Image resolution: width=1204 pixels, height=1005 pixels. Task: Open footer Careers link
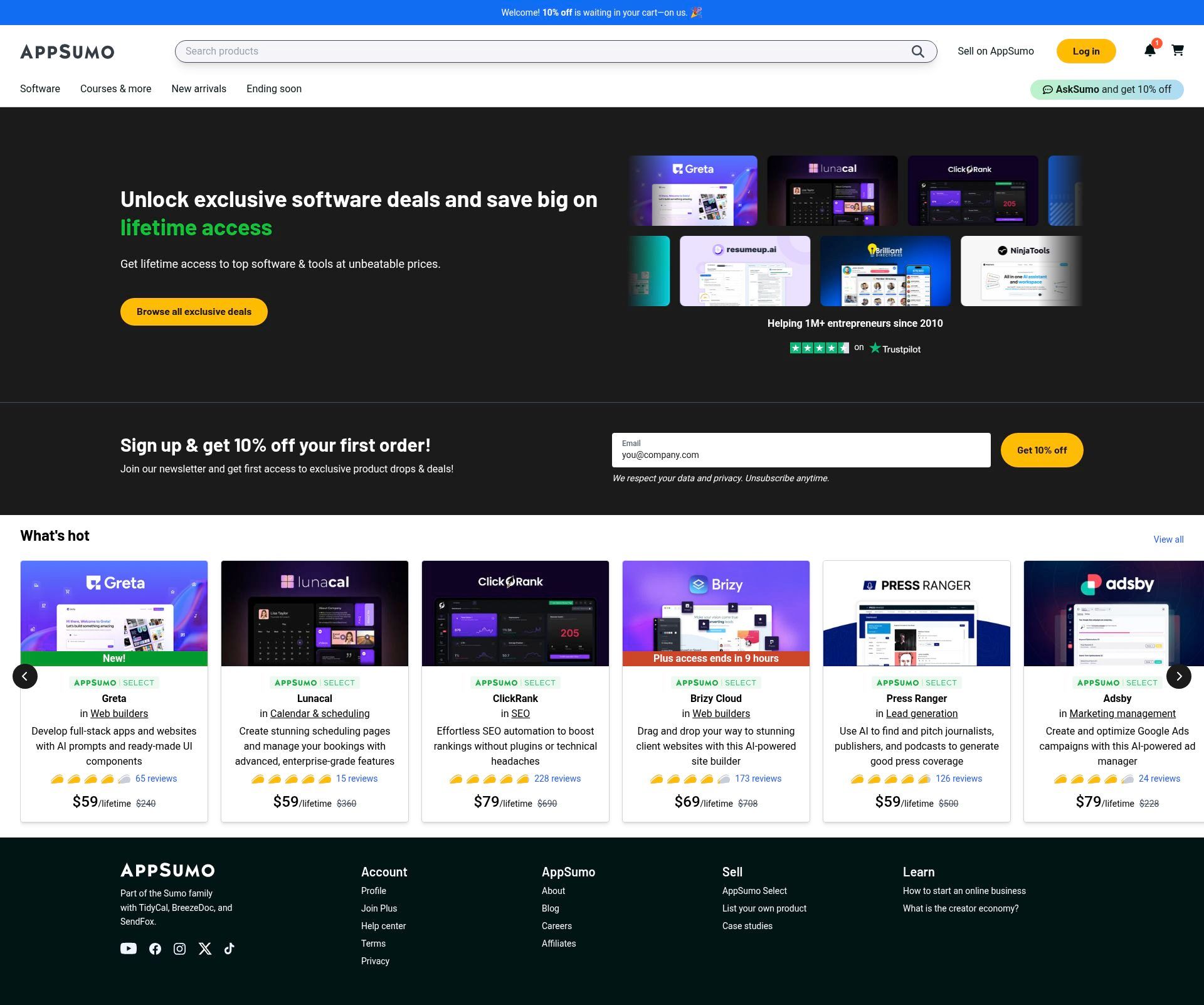pos(557,926)
